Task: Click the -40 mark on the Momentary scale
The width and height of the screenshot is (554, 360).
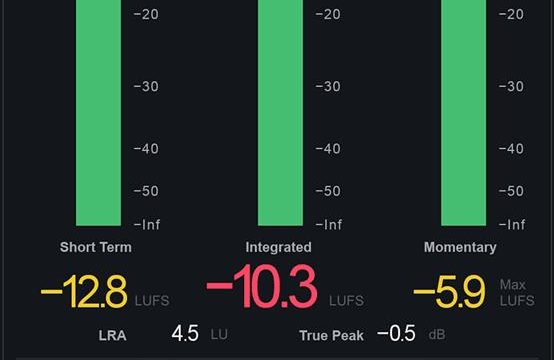Action: tap(511, 149)
